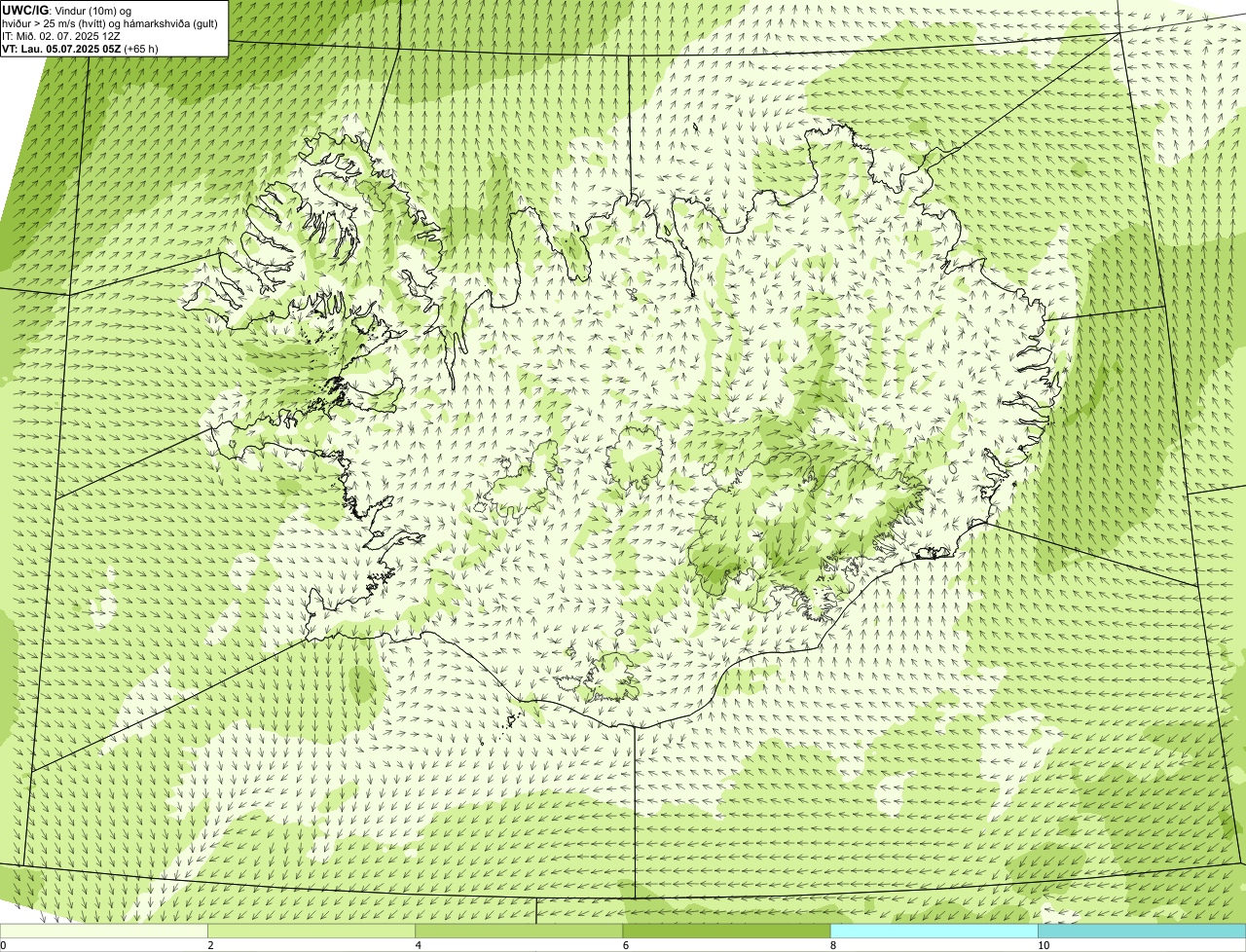This screenshot has width=1246, height=952.
Task: Click the scale label '6'
Action: [x=625, y=945]
